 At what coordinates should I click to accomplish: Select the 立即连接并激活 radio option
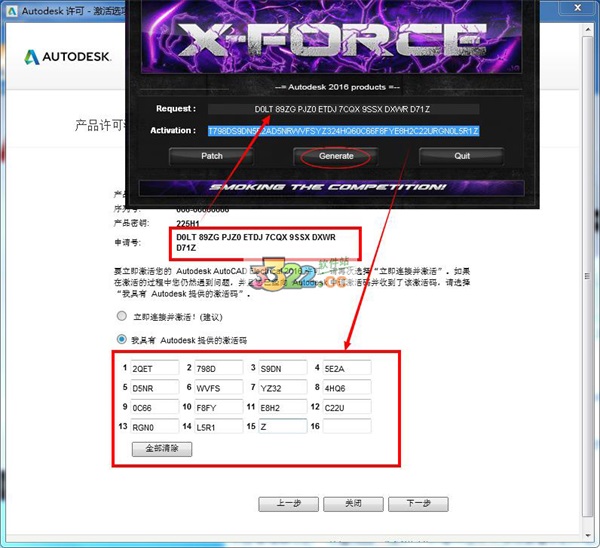[122, 316]
